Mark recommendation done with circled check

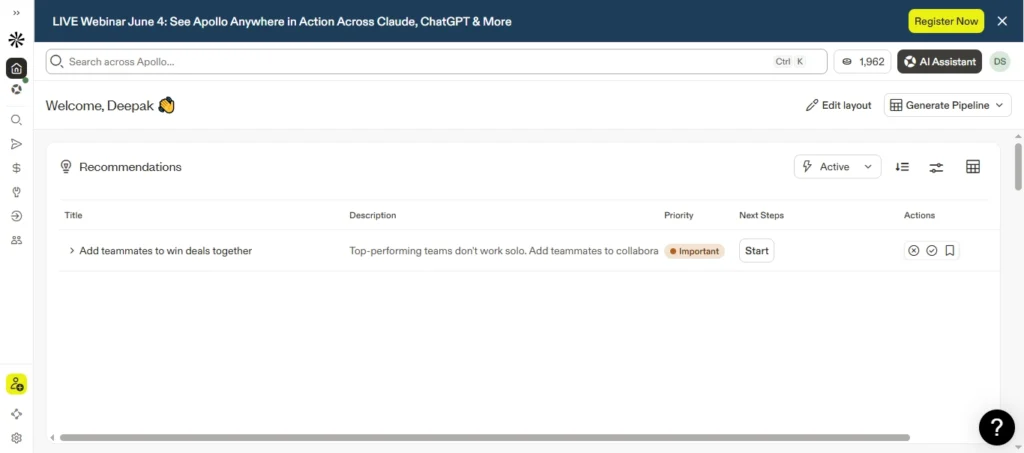click(932, 251)
